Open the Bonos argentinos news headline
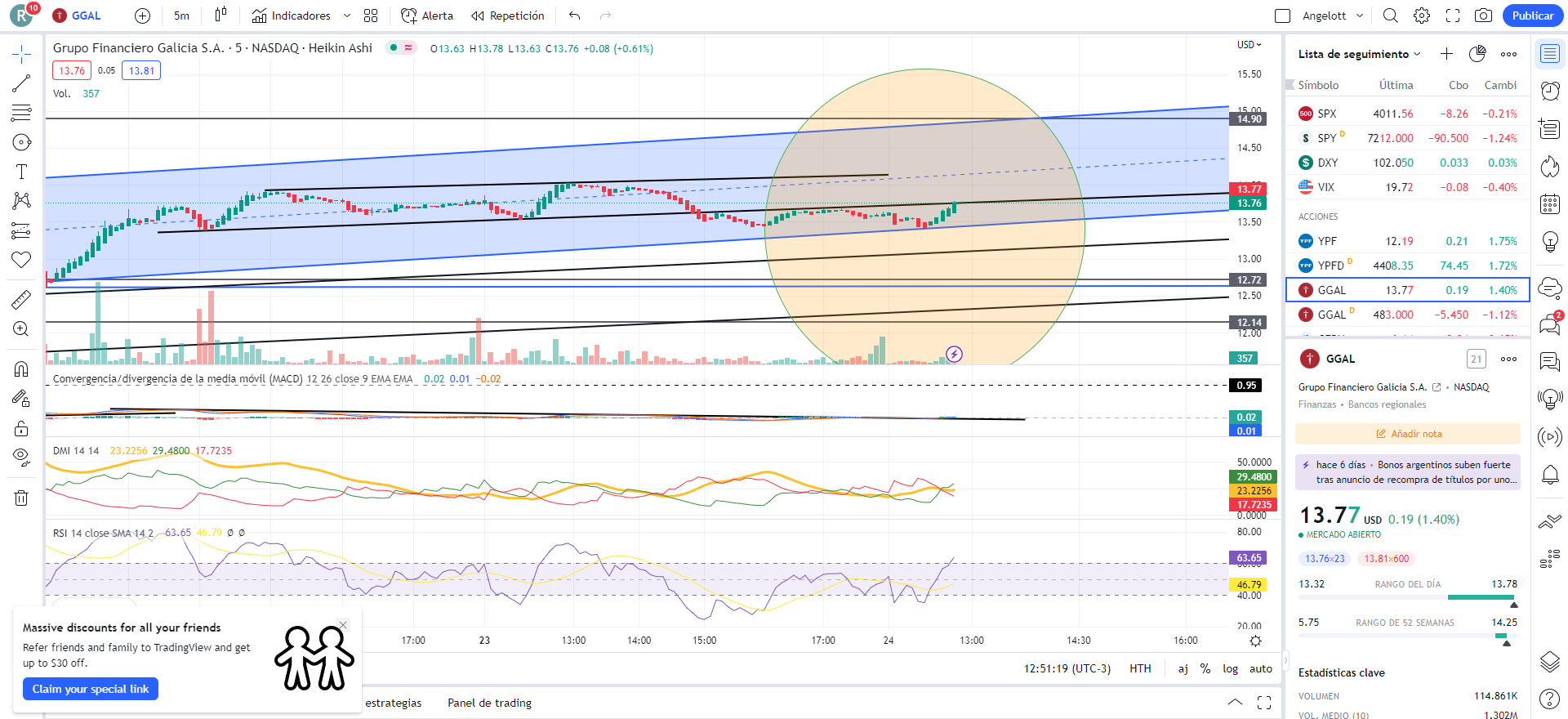1568x719 pixels. coord(1408,472)
